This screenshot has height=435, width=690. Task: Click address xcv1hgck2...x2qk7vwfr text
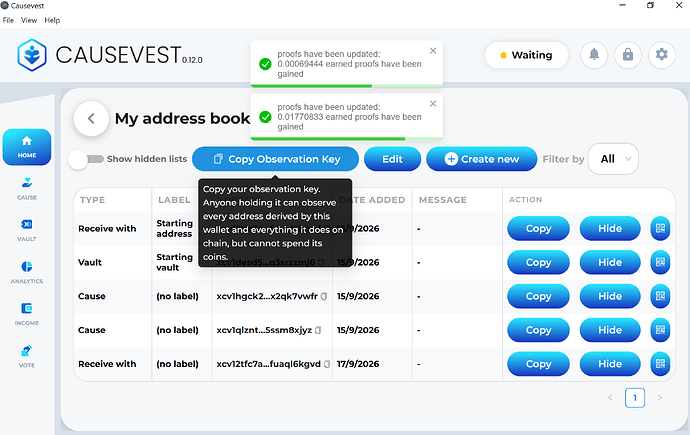(267, 296)
